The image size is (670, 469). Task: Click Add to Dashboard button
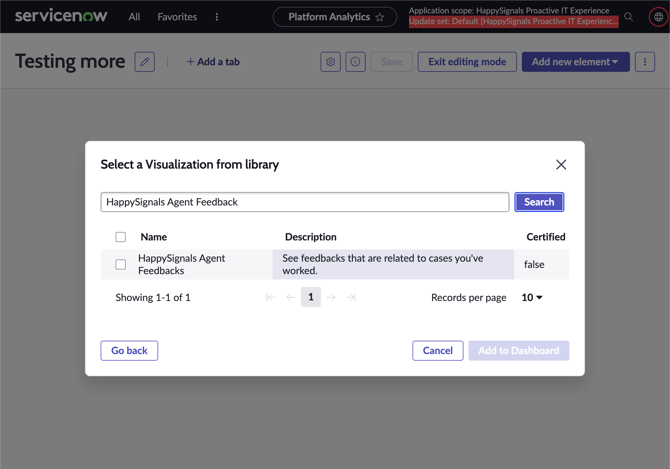click(x=518, y=351)
